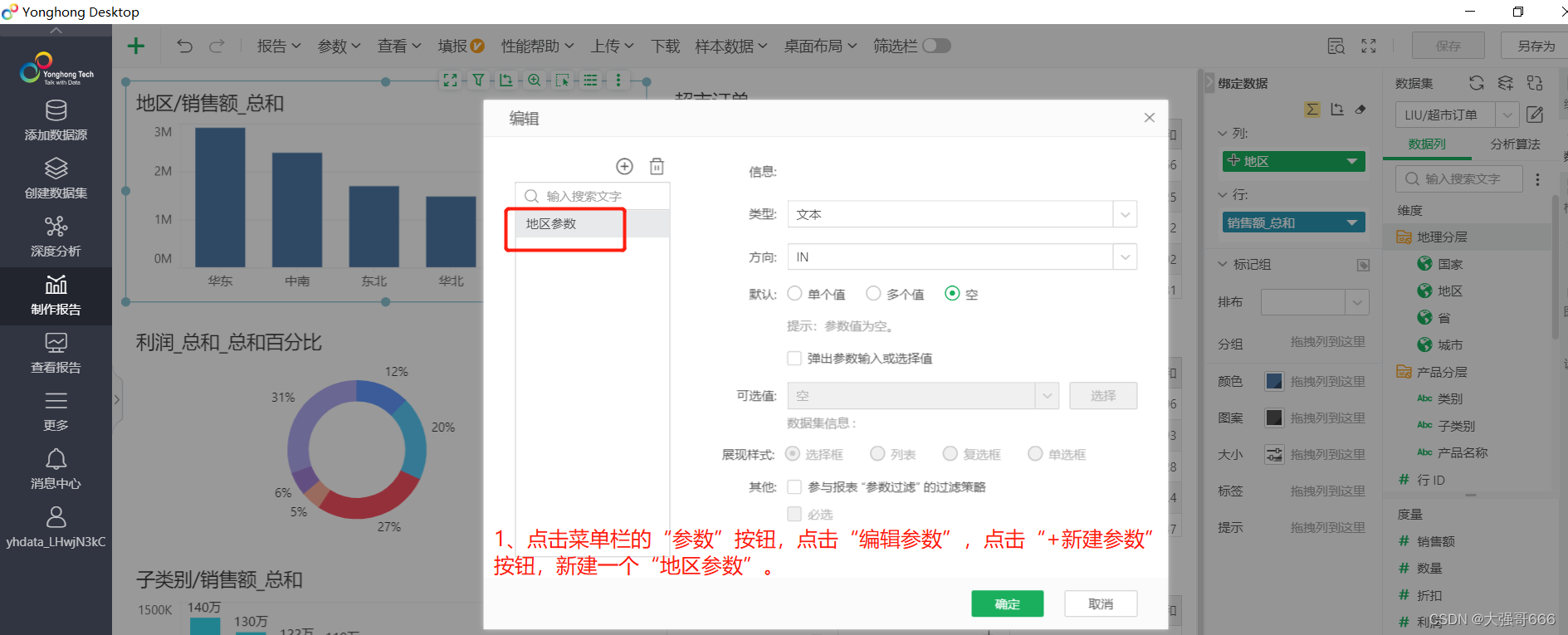Open user account yhdata_LHwjN3kC
Screen dimensions: 1568x635
[56, 528]
